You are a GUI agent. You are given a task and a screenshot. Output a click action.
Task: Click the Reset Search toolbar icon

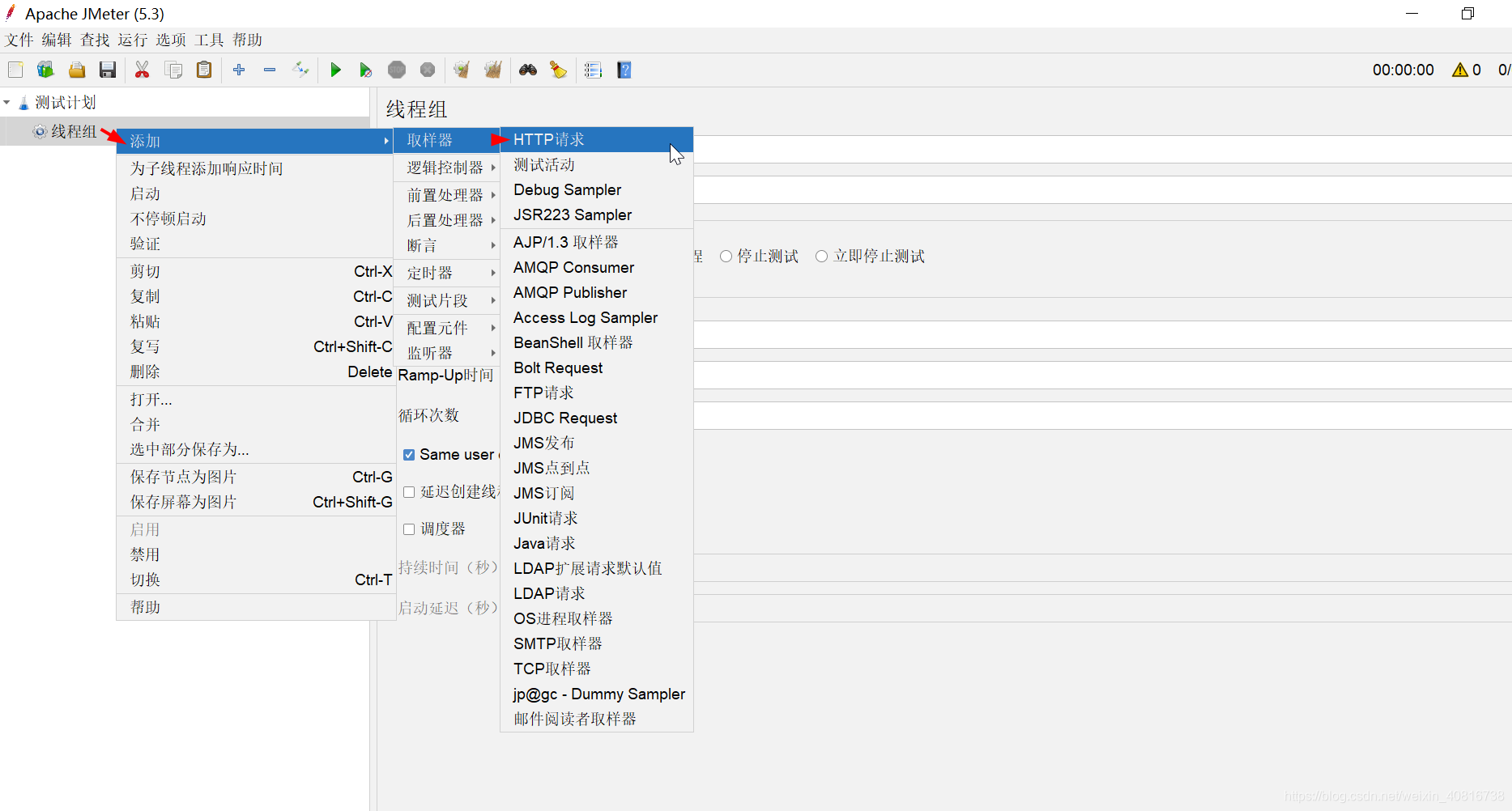tap(558, 70)
